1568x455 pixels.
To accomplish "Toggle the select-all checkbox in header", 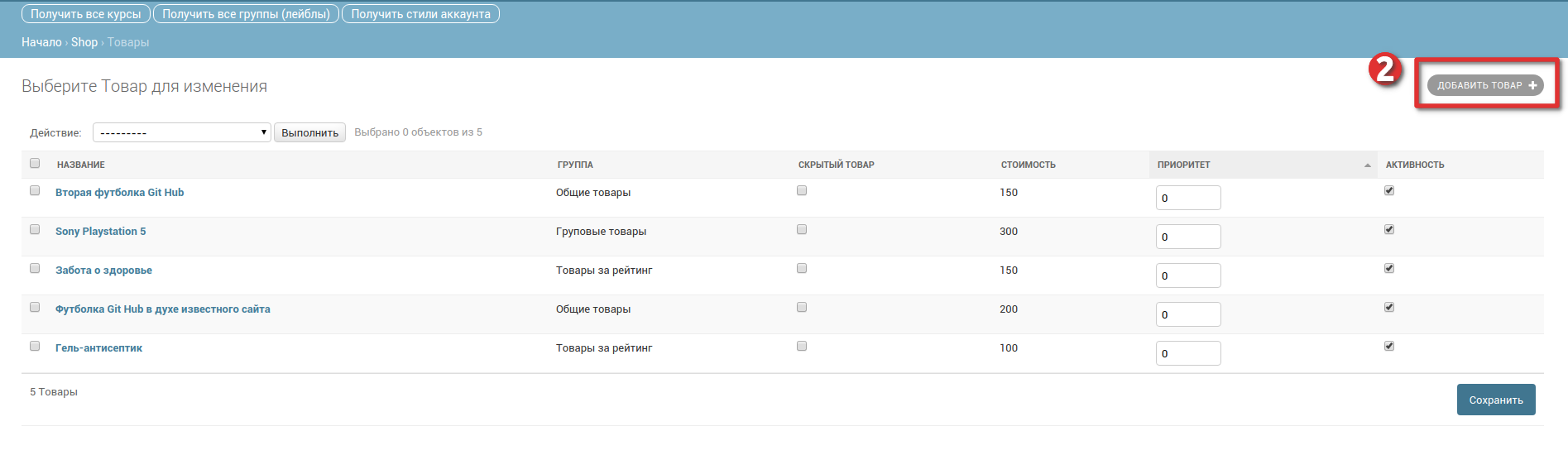I will click(35, 163).
